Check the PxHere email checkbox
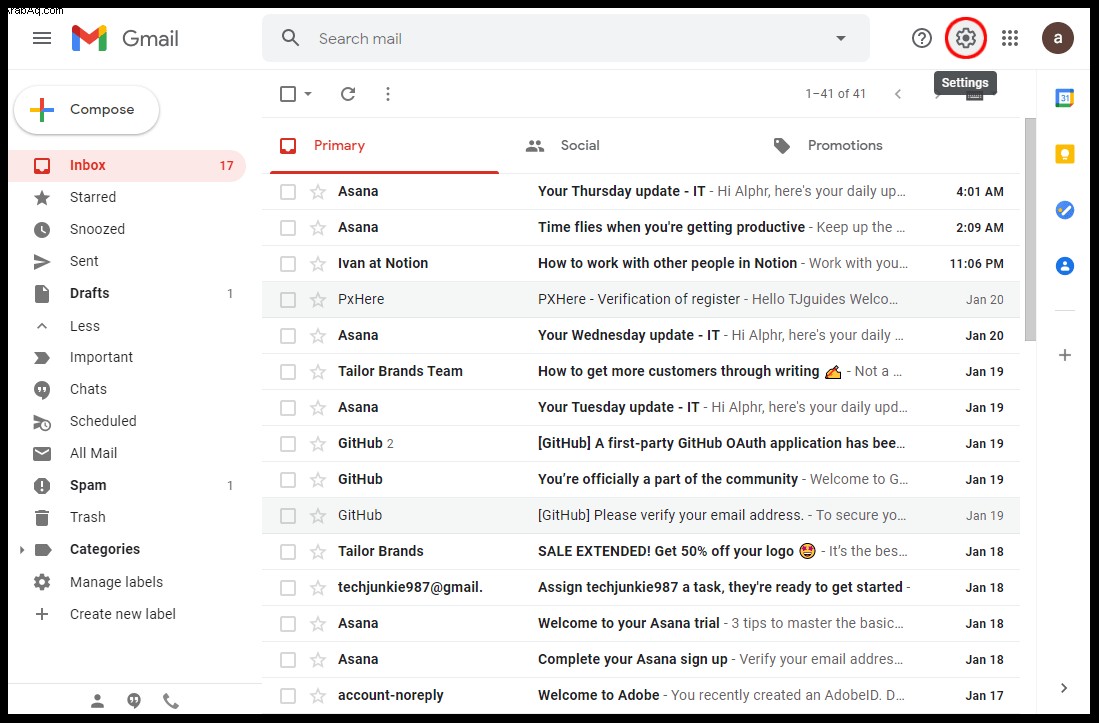The height and width of the screenshot is (723, 1099). coord(287,300)
